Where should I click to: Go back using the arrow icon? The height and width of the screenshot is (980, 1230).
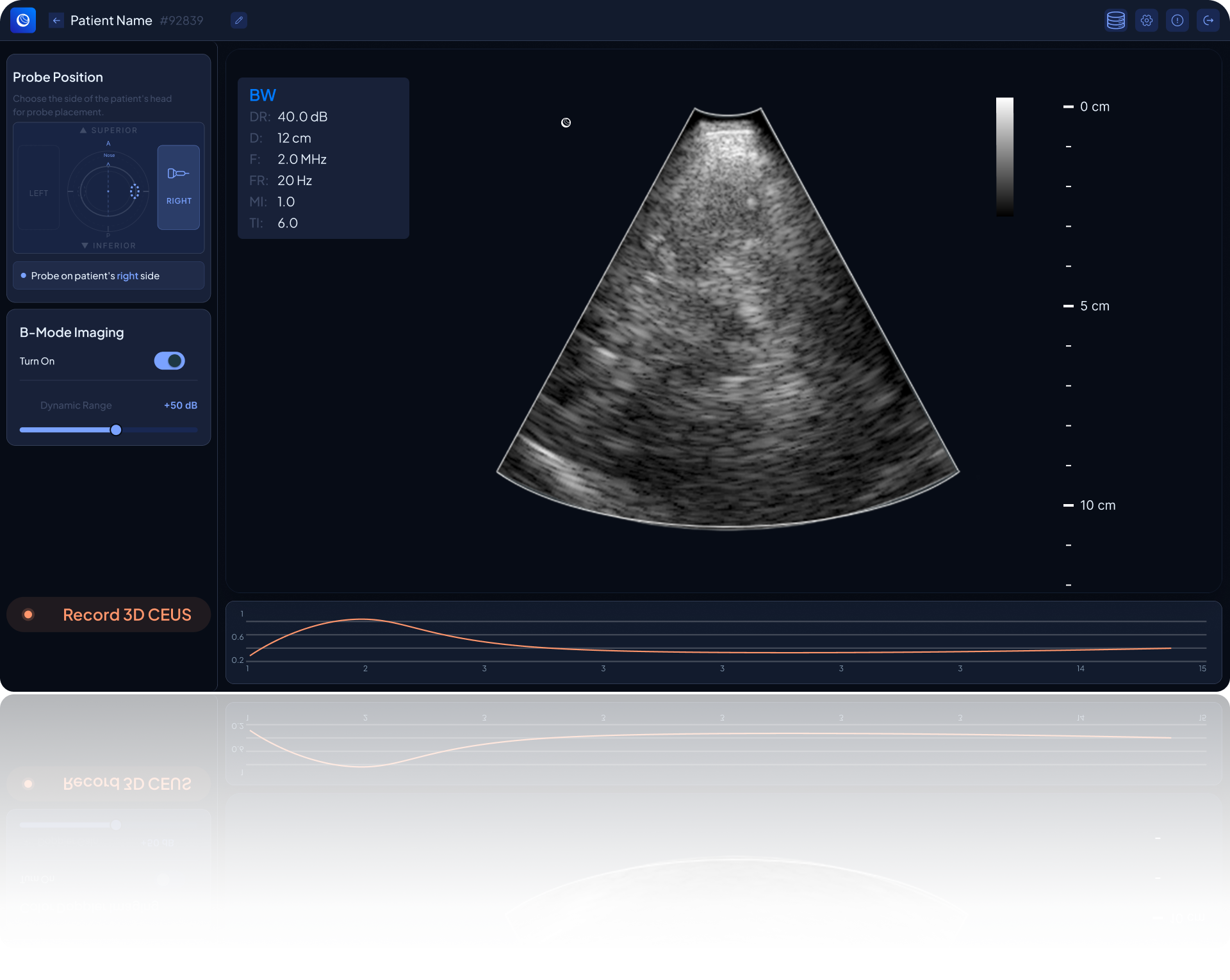(56, 20)
